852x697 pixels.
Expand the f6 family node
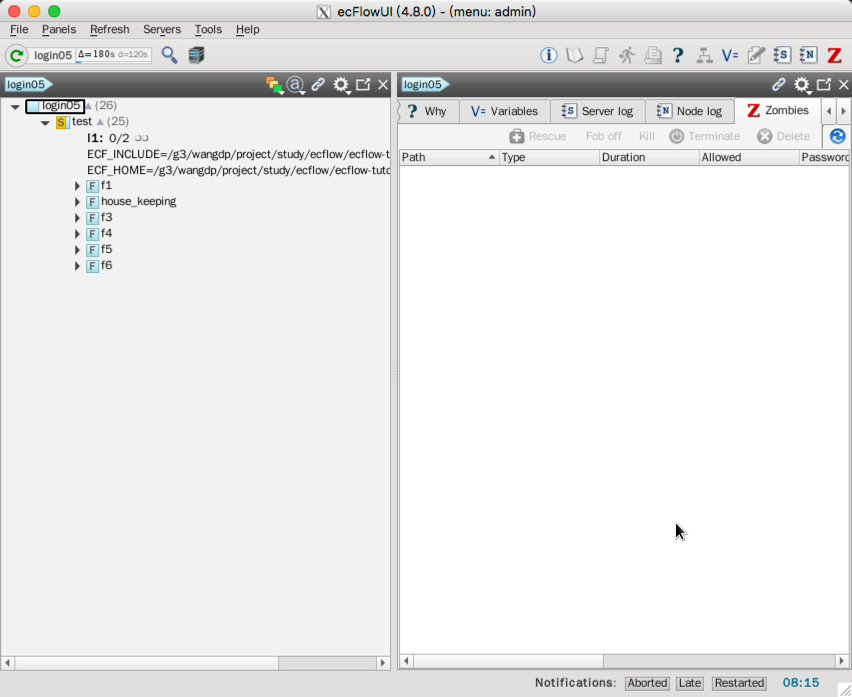point(77,266)
